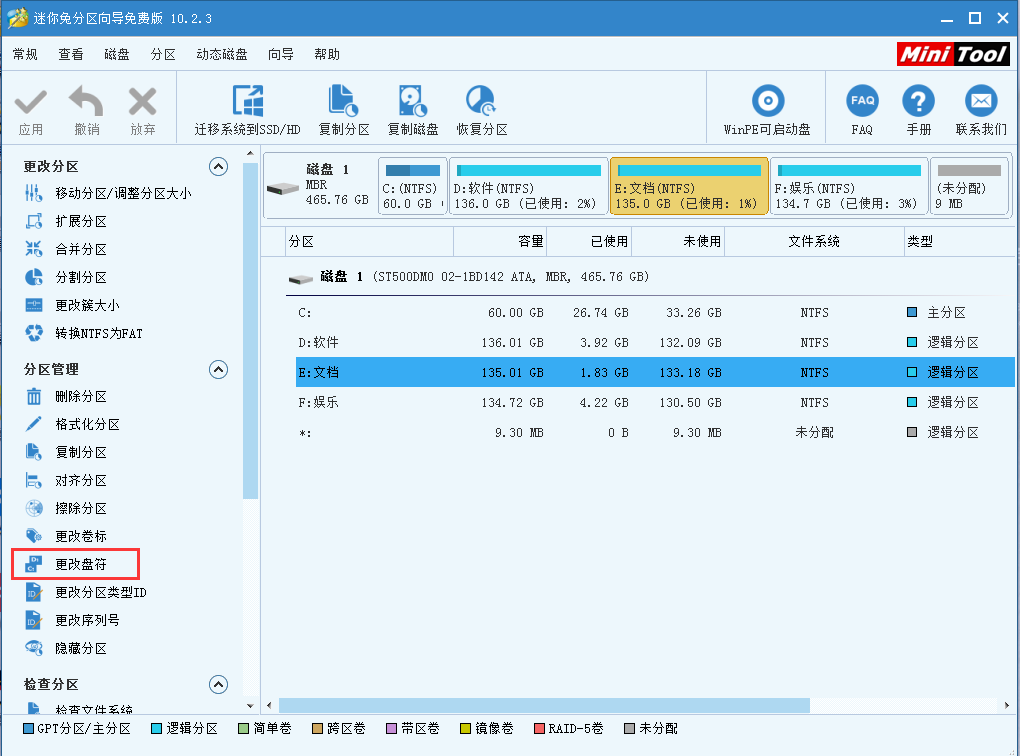Select the C: (NTFS) block in disk map
Screen dimensions: 1020x756
412,186
